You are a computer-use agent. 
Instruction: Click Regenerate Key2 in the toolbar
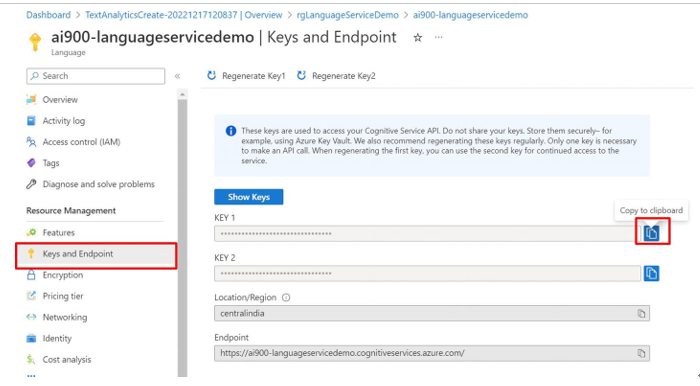337,76
